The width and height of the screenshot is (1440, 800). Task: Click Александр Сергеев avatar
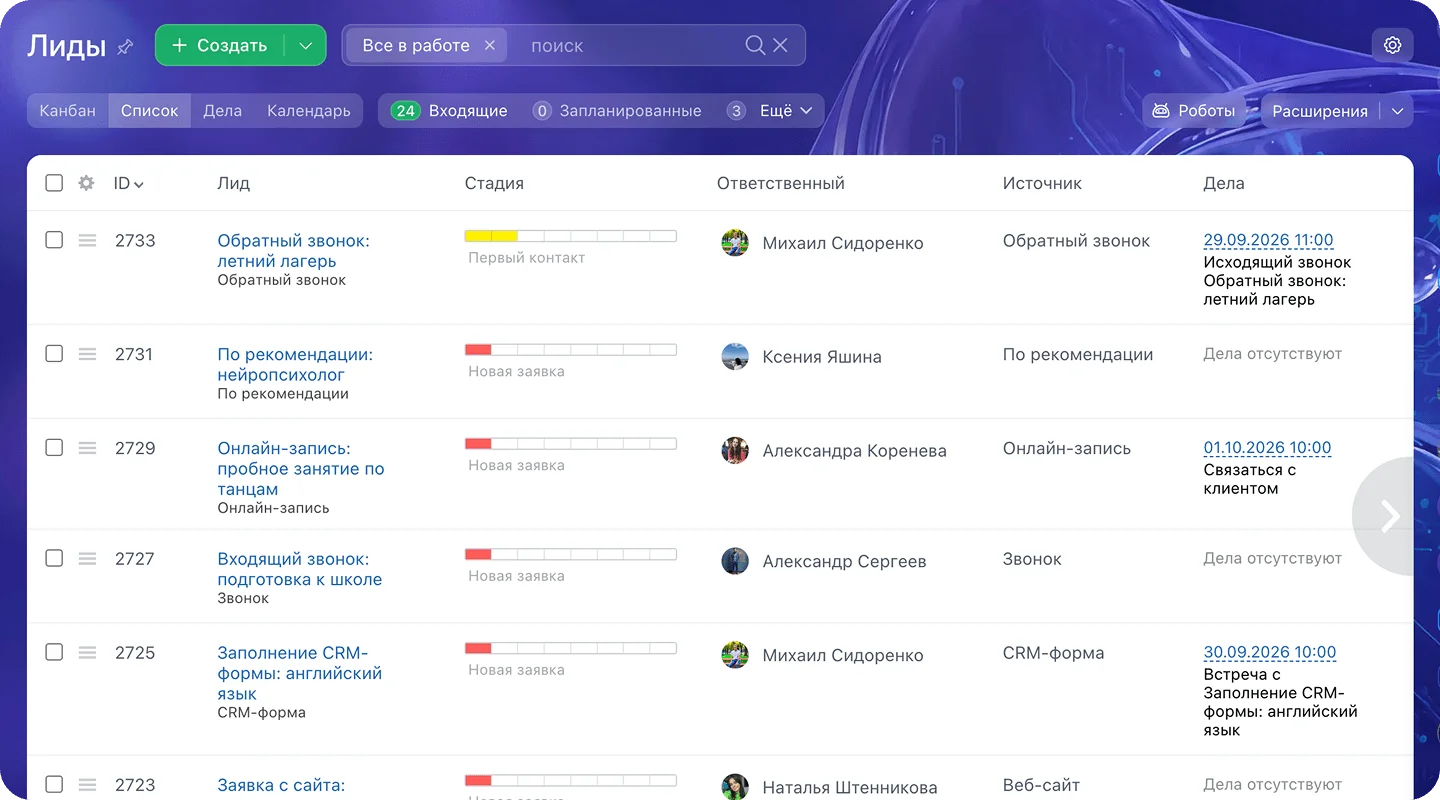(735, 561)
